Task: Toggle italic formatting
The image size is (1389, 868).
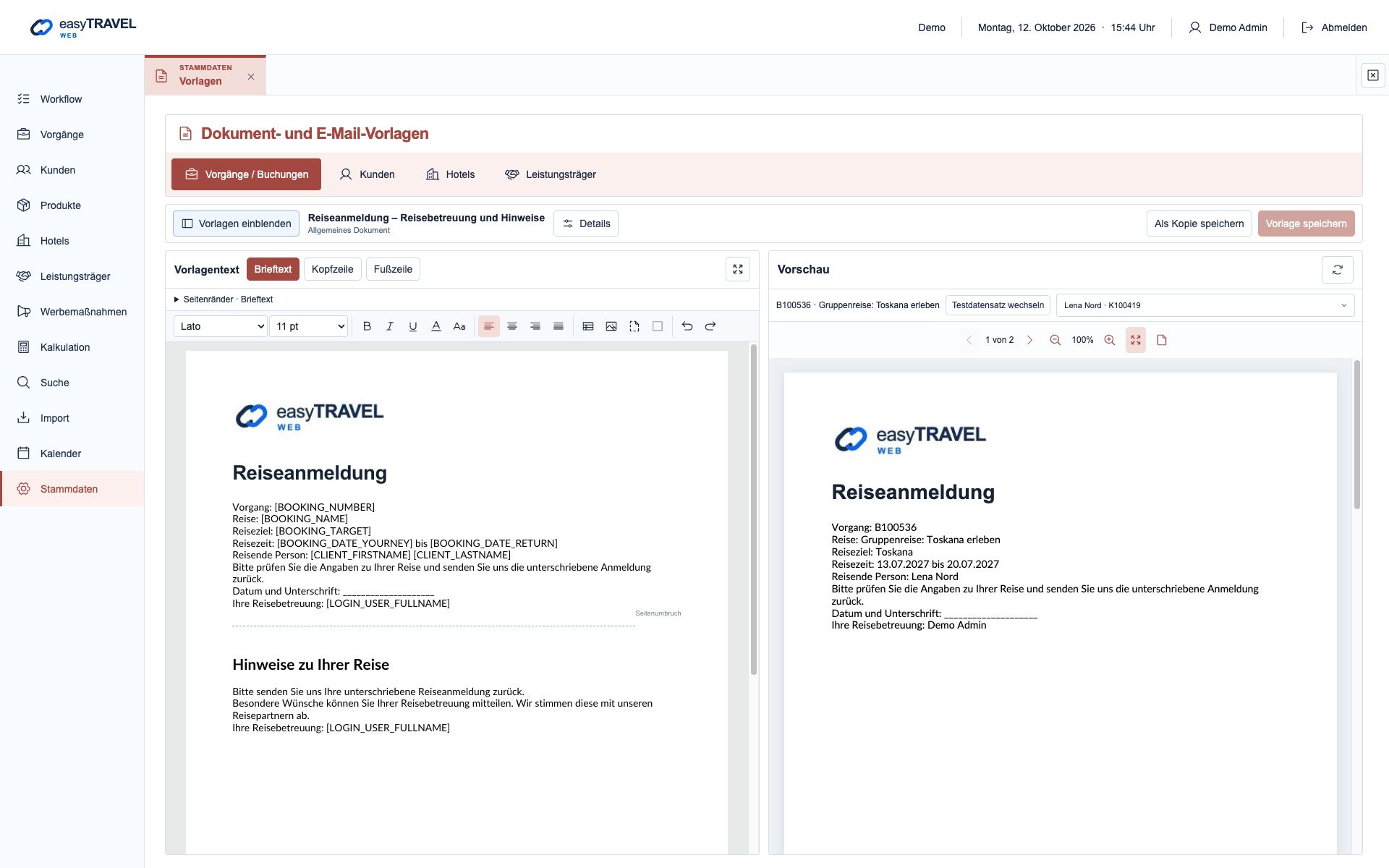Action: tap(390, 326)
